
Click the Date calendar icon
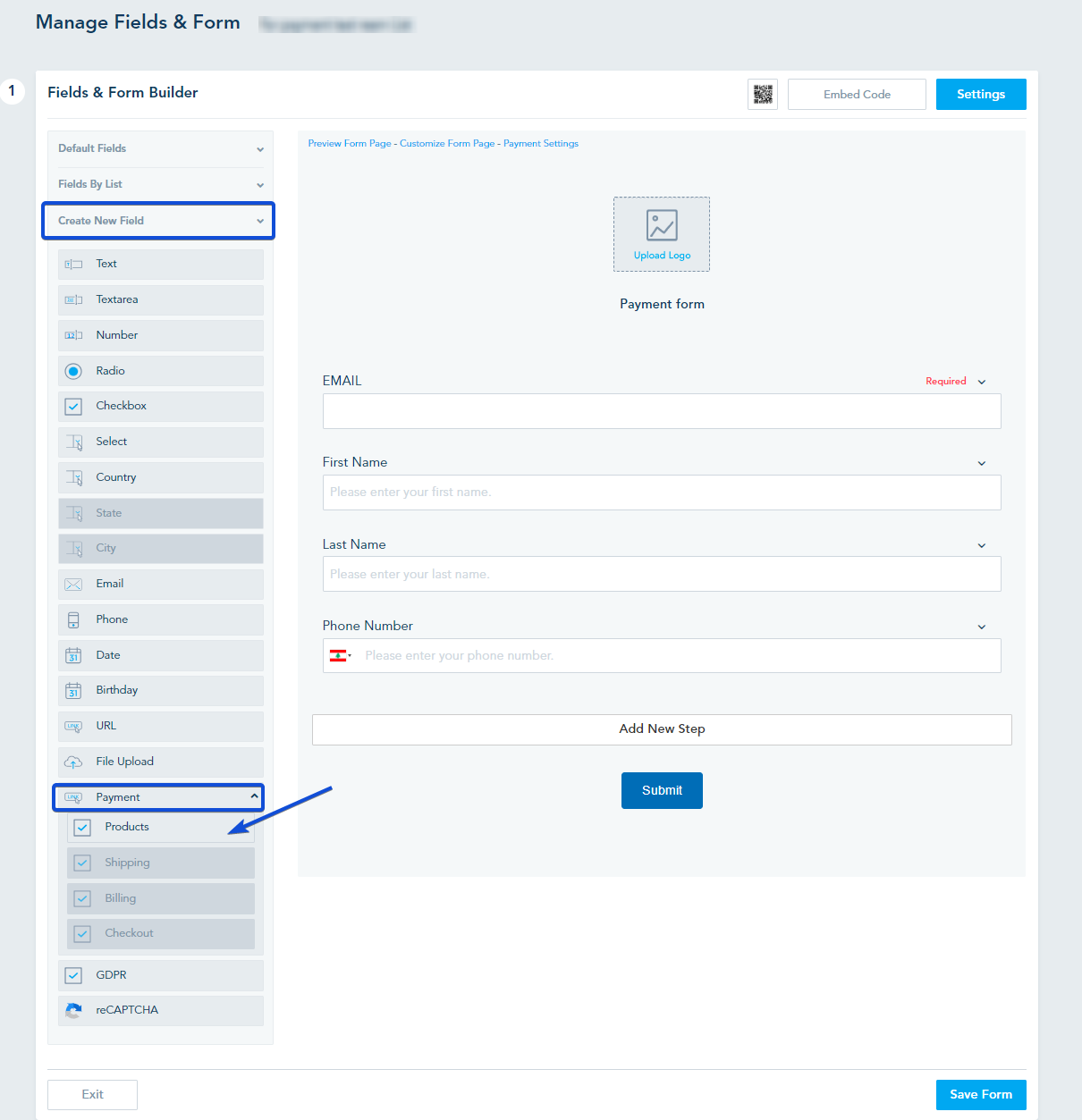(x=73, y=655)
